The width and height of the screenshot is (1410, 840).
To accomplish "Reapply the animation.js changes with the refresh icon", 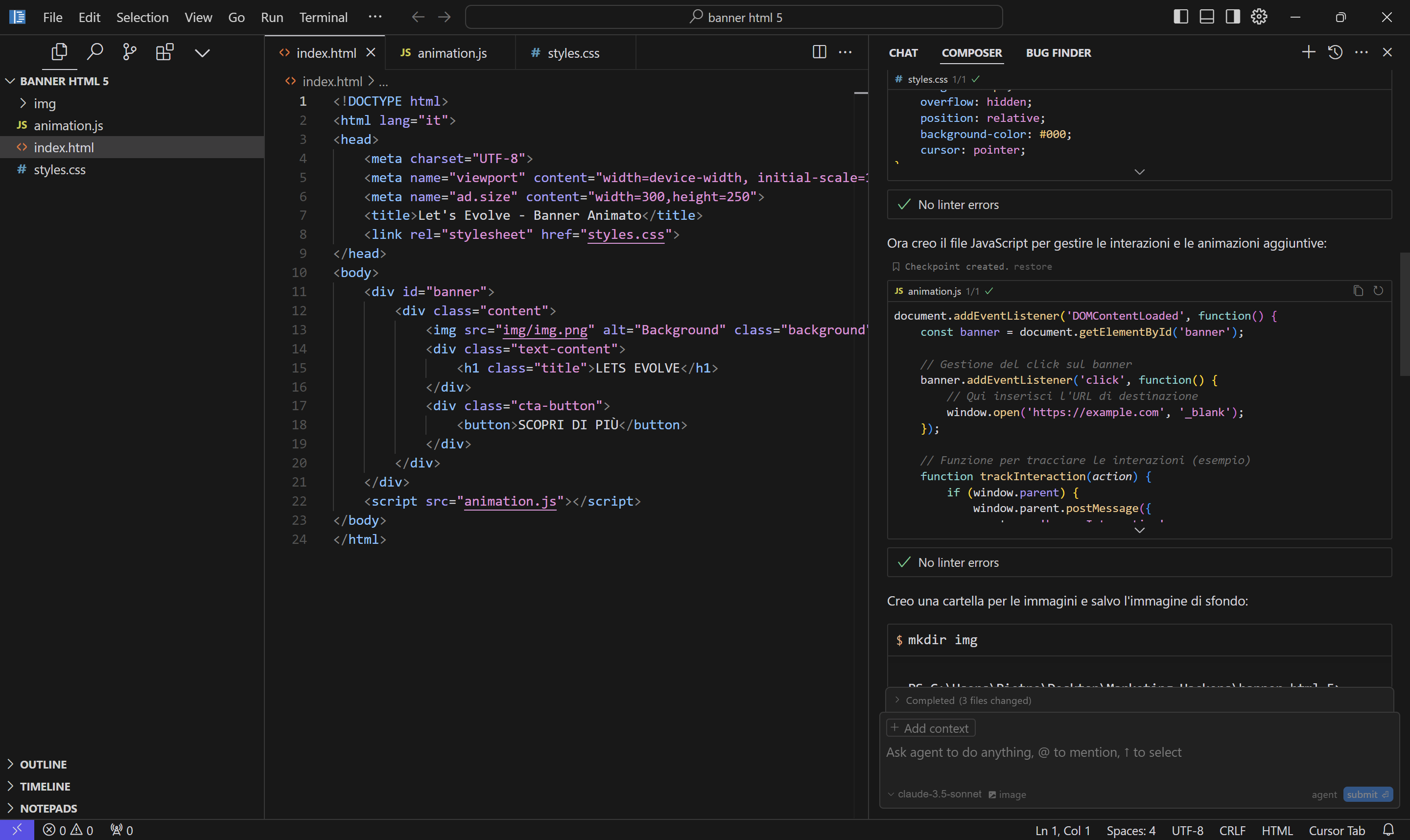I will pos(1379,290).
